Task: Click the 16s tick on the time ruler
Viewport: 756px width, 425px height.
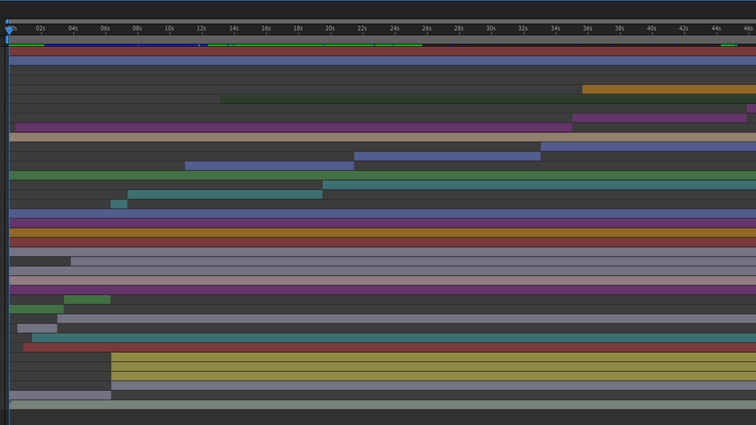Action: tap(266, 28)
